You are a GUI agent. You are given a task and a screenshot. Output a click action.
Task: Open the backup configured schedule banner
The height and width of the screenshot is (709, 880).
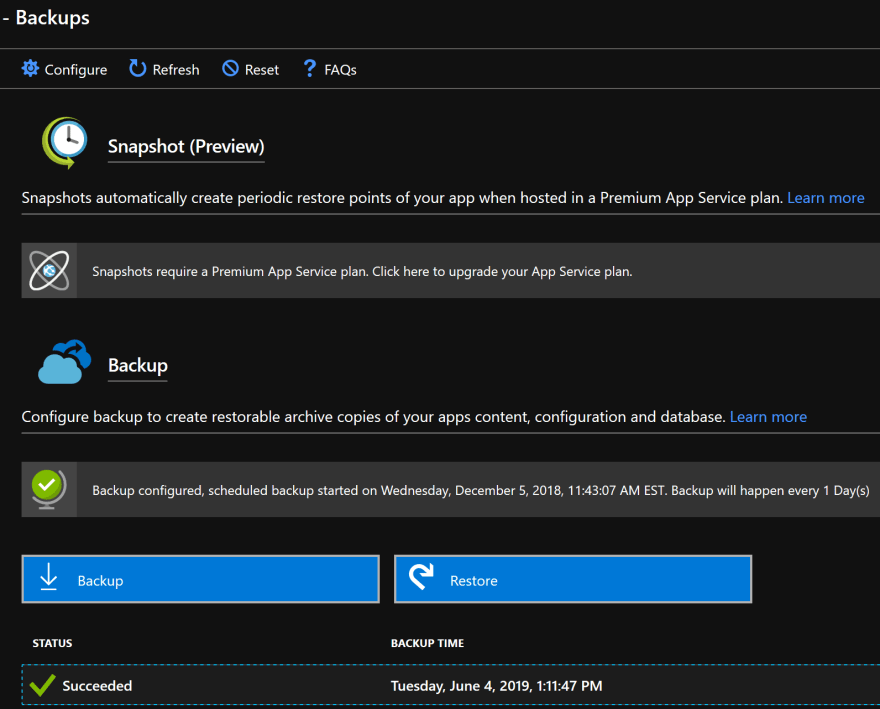451,490
